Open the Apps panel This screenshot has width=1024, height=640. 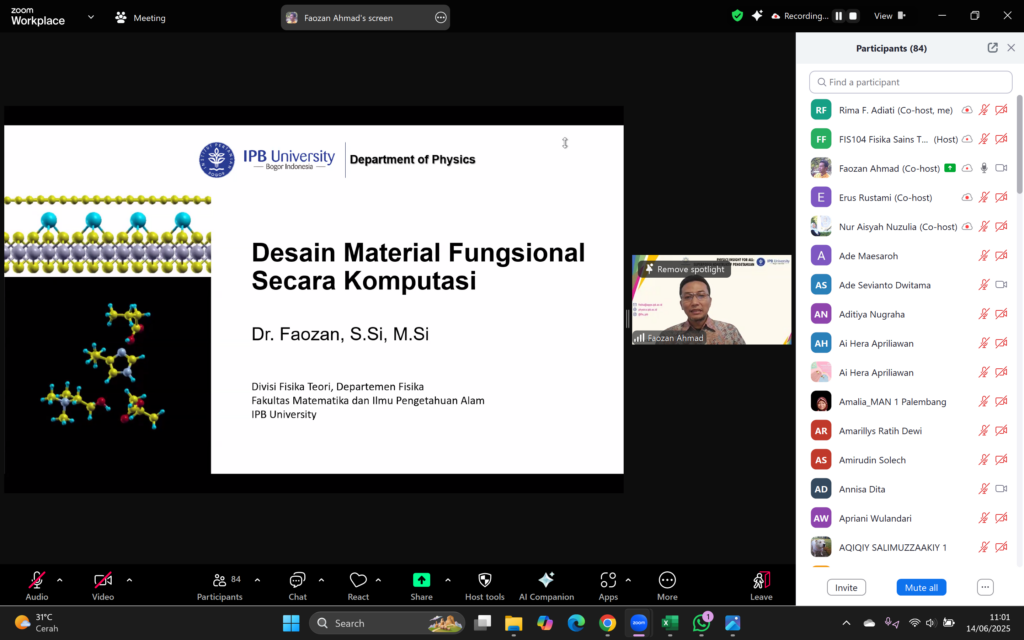(608, 585)
